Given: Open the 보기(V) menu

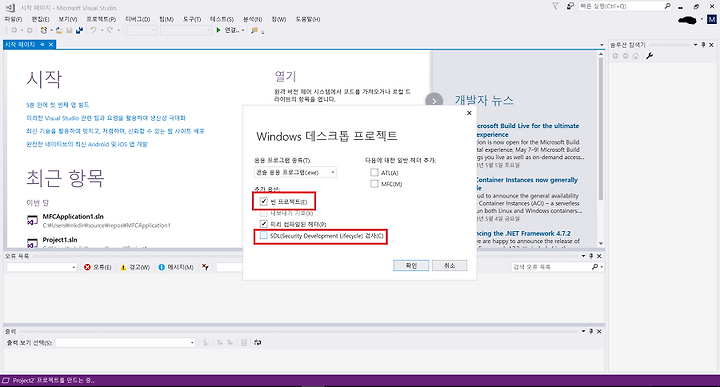Looking at the screenshot, I should click(x=68, y=19).
